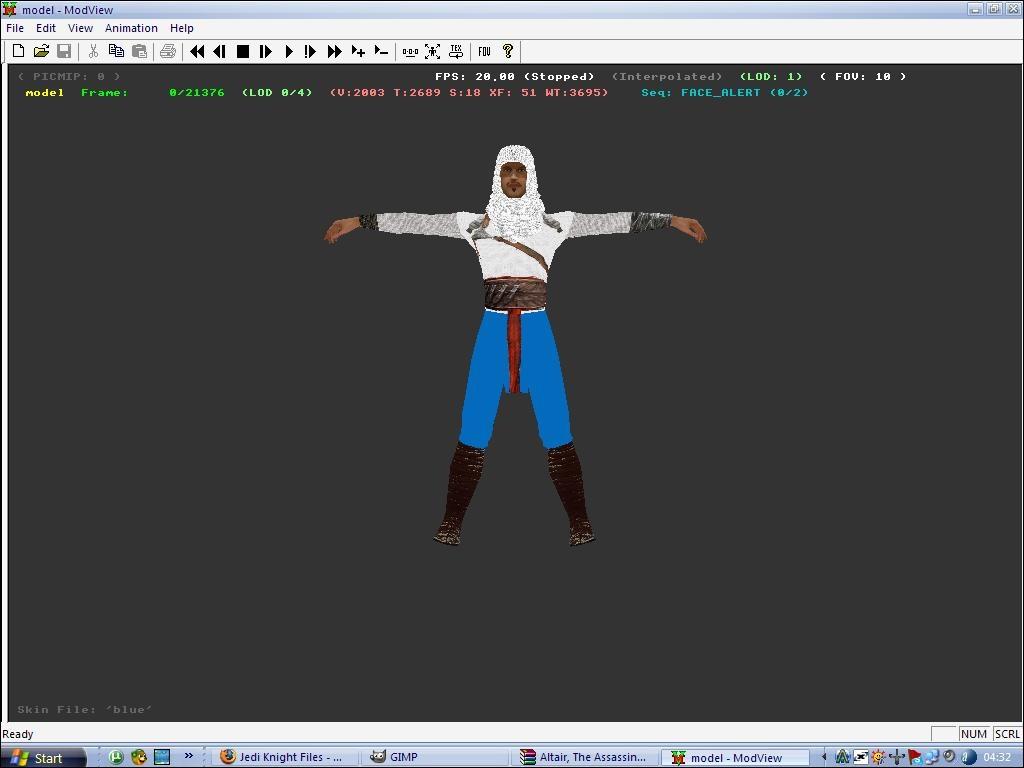Expand the quick launch overflow chevron
Screen dimensions: 1024x768
(x=188, y=757)
